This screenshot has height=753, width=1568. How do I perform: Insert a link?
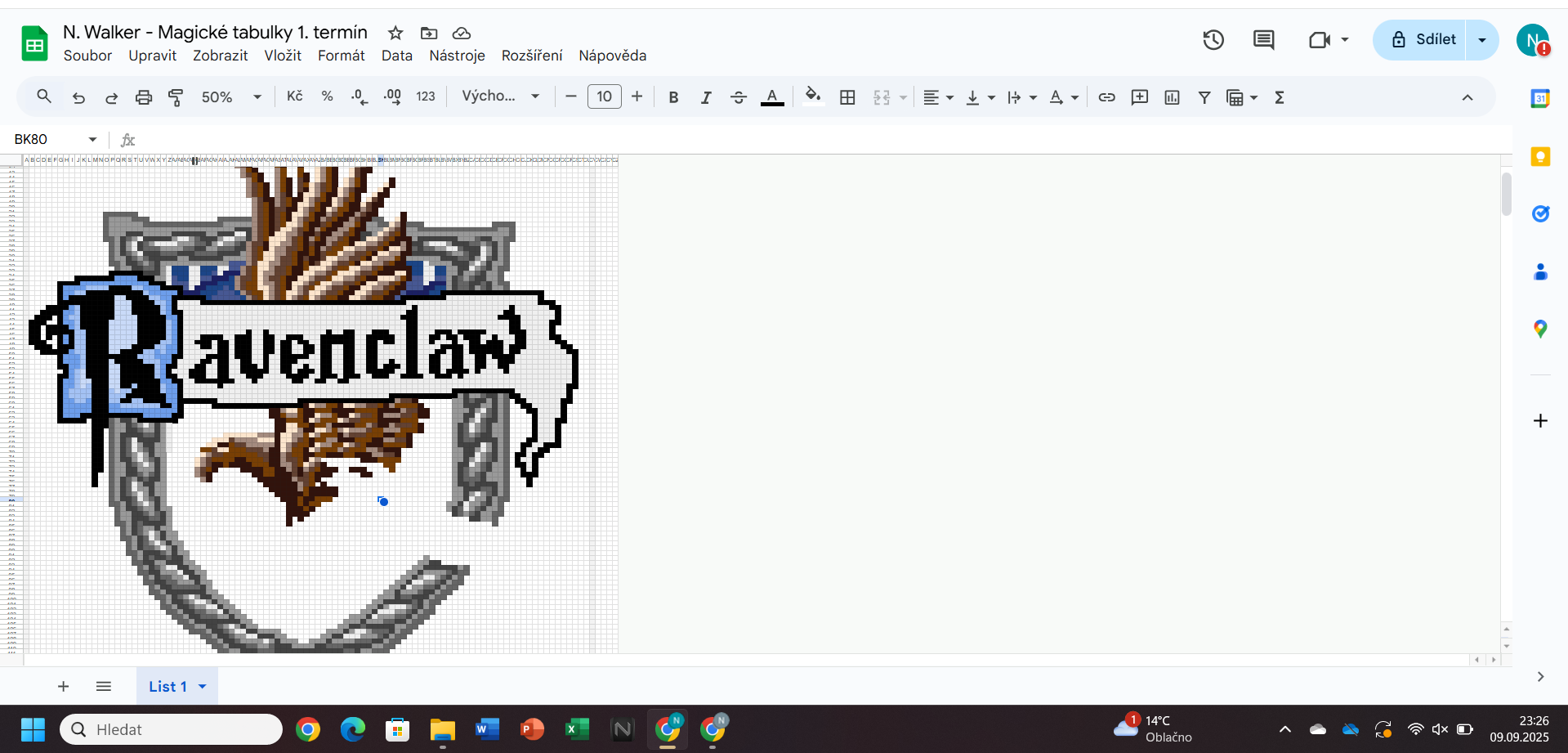pyautogui.click(x=1106, y=97)
